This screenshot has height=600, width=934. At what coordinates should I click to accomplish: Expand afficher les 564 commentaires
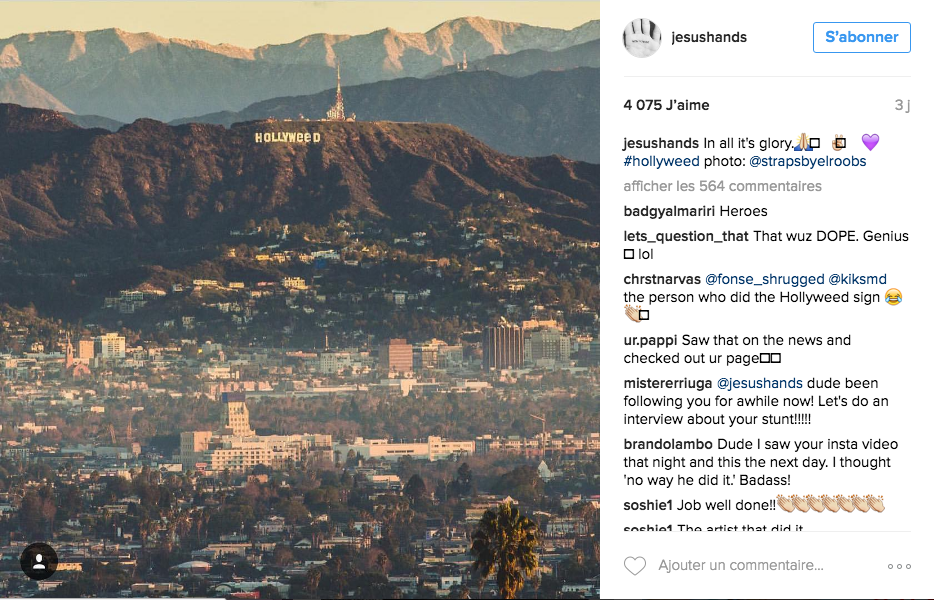point(722,186)
